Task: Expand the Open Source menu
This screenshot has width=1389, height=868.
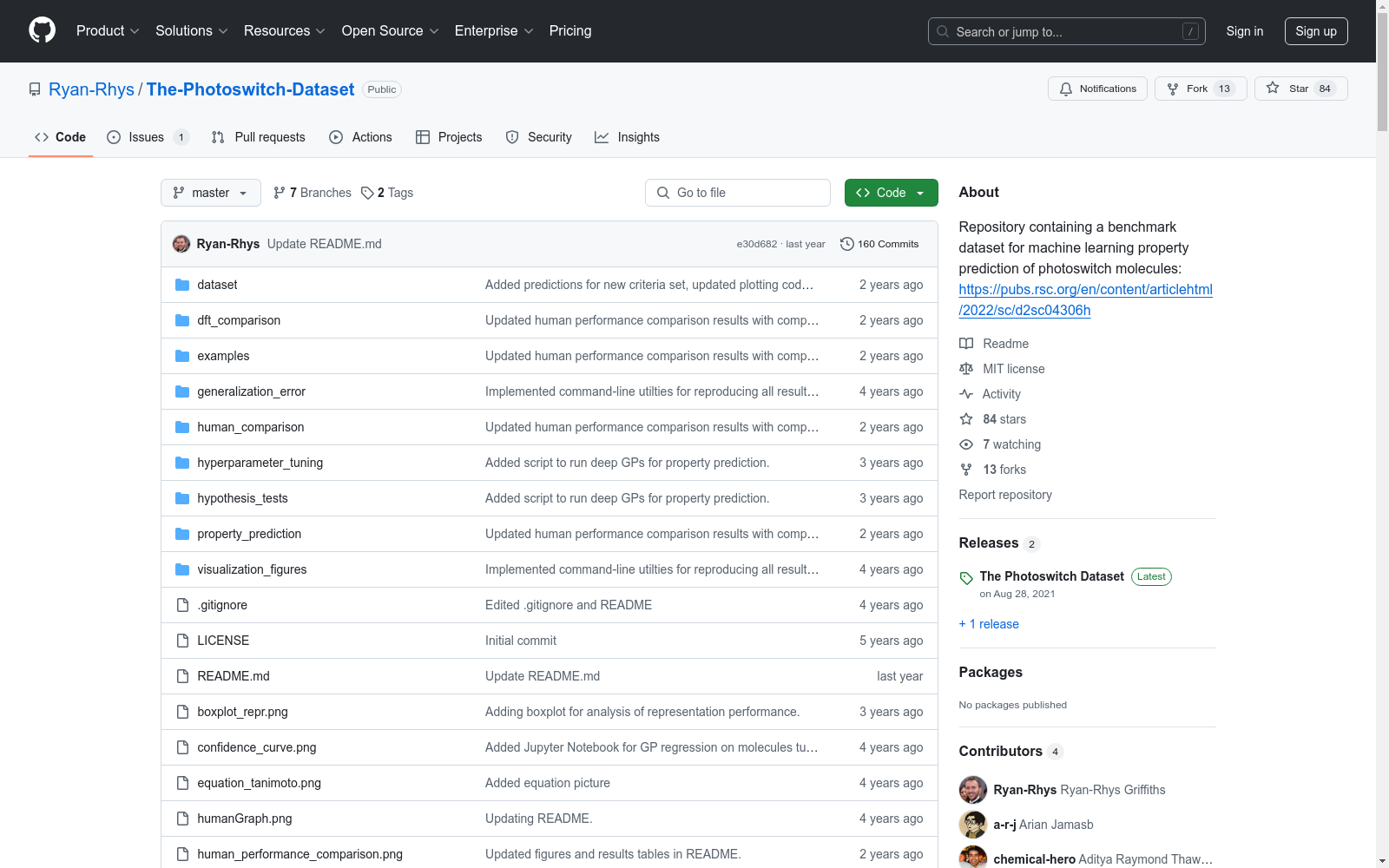Action: (391, 30)
